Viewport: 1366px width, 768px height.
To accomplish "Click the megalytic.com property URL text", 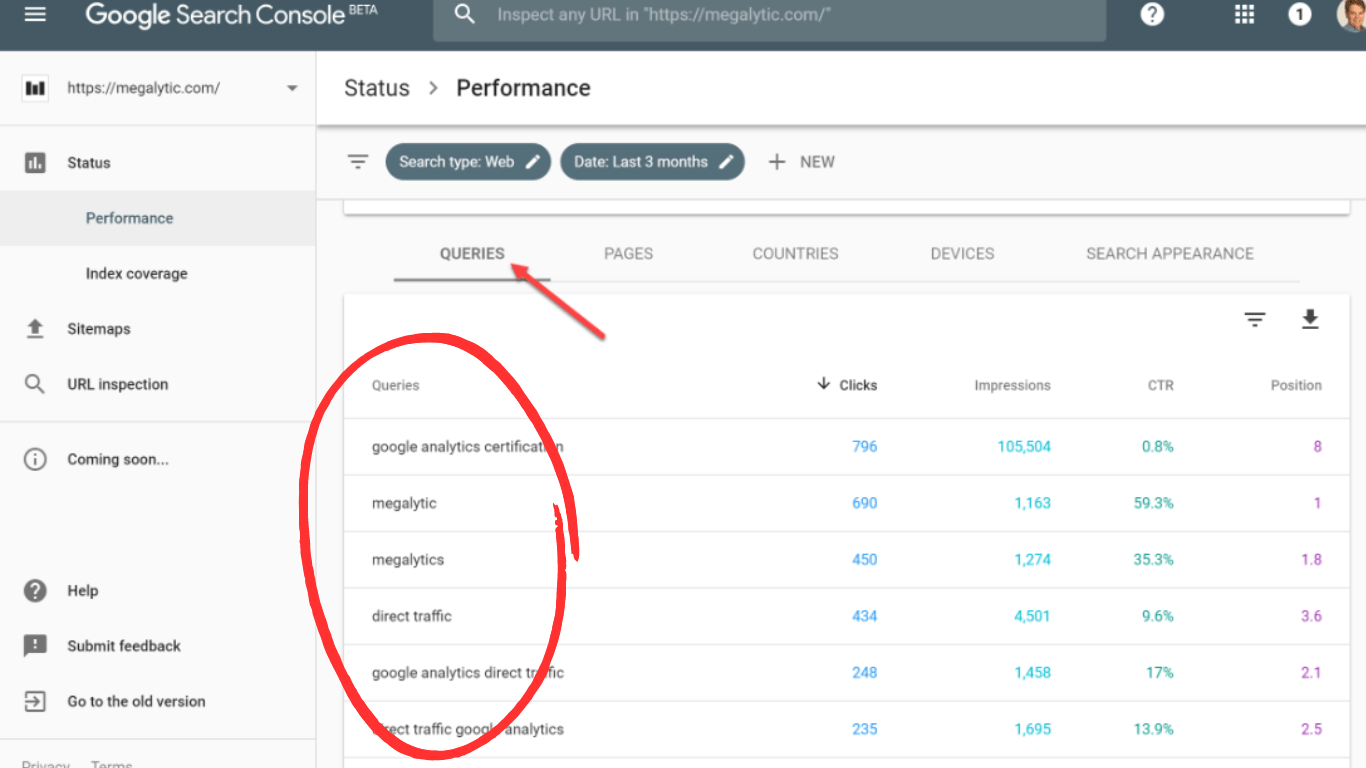I will [x=144, y=88].
